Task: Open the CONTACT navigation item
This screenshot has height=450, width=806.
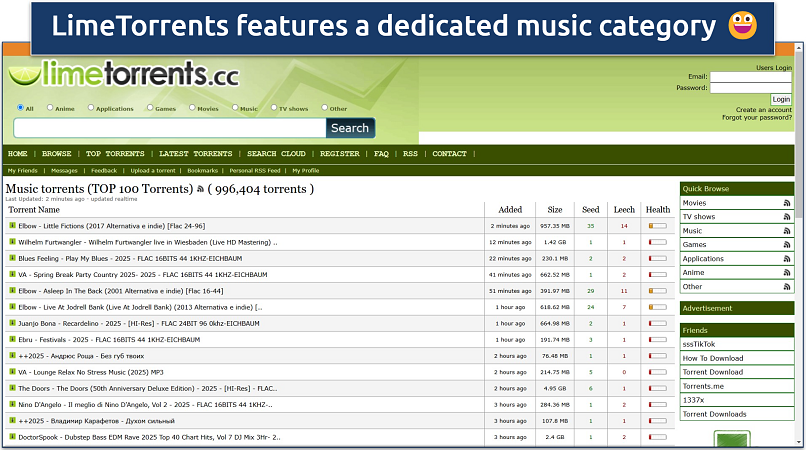Action: (x=449, y=154)
